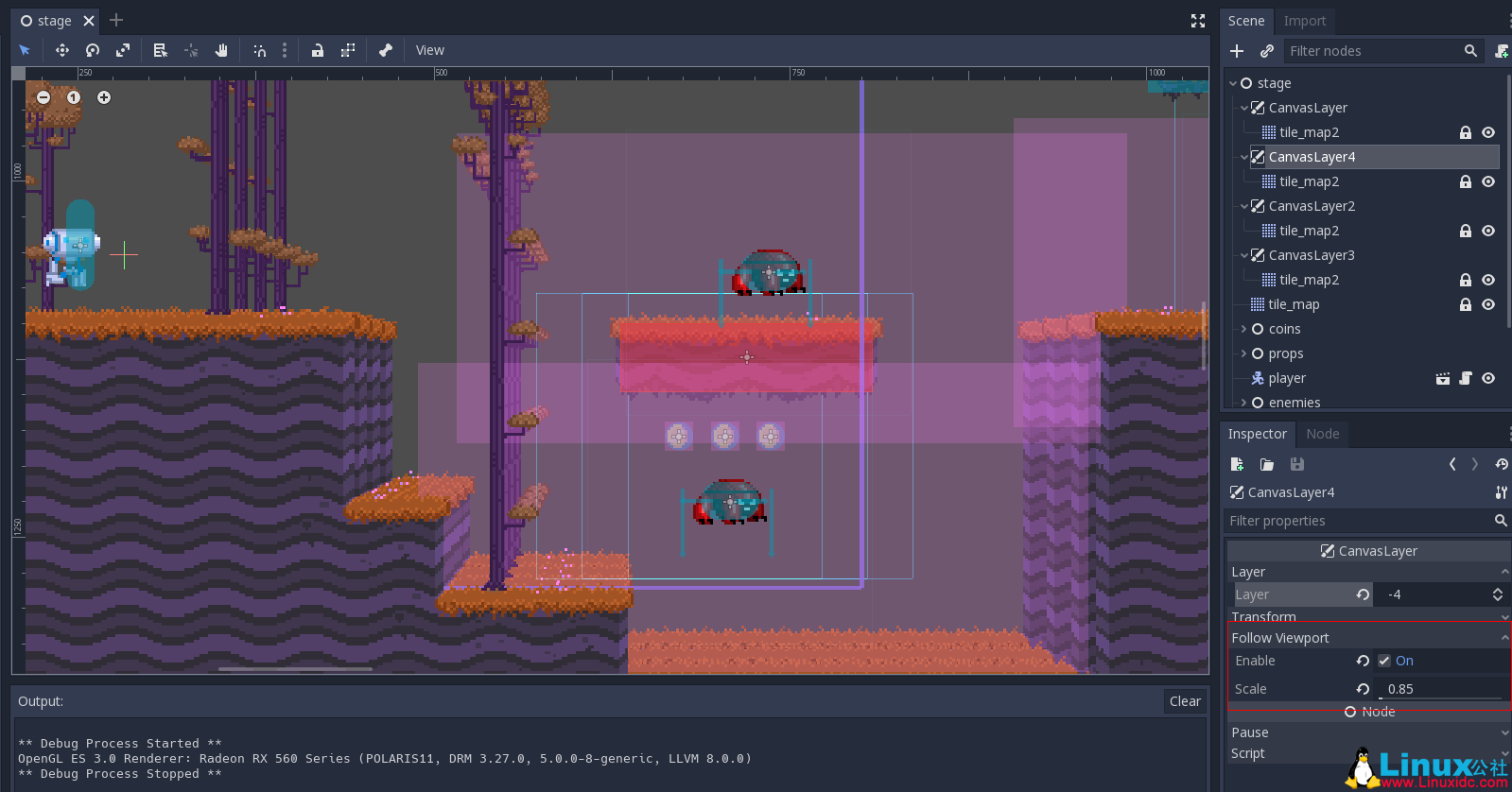Switch to the Import tab
The height and width of the screenshot is (792, 1512).
(1305, 21)
